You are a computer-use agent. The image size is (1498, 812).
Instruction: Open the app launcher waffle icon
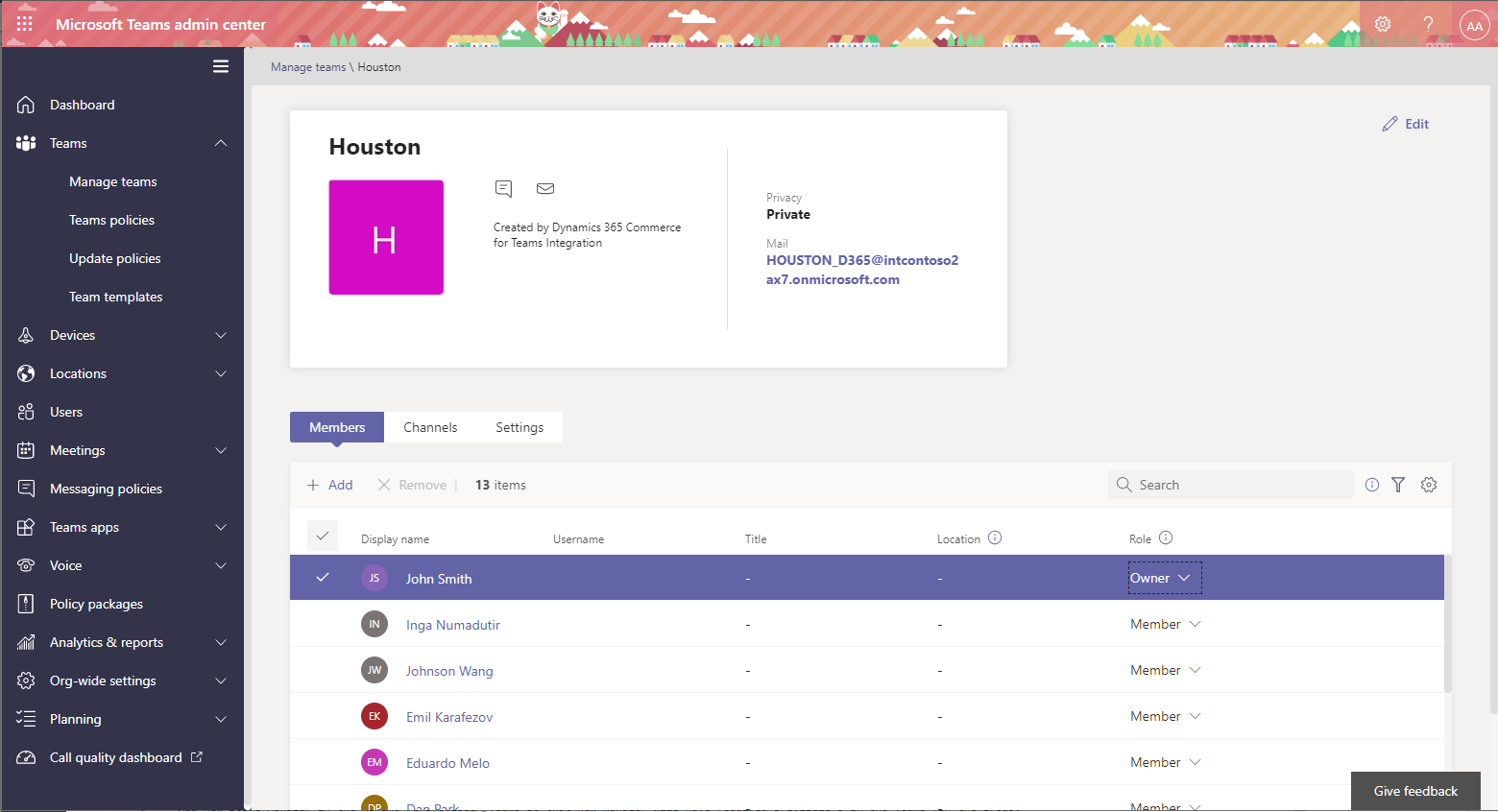(x=23, y=24)
